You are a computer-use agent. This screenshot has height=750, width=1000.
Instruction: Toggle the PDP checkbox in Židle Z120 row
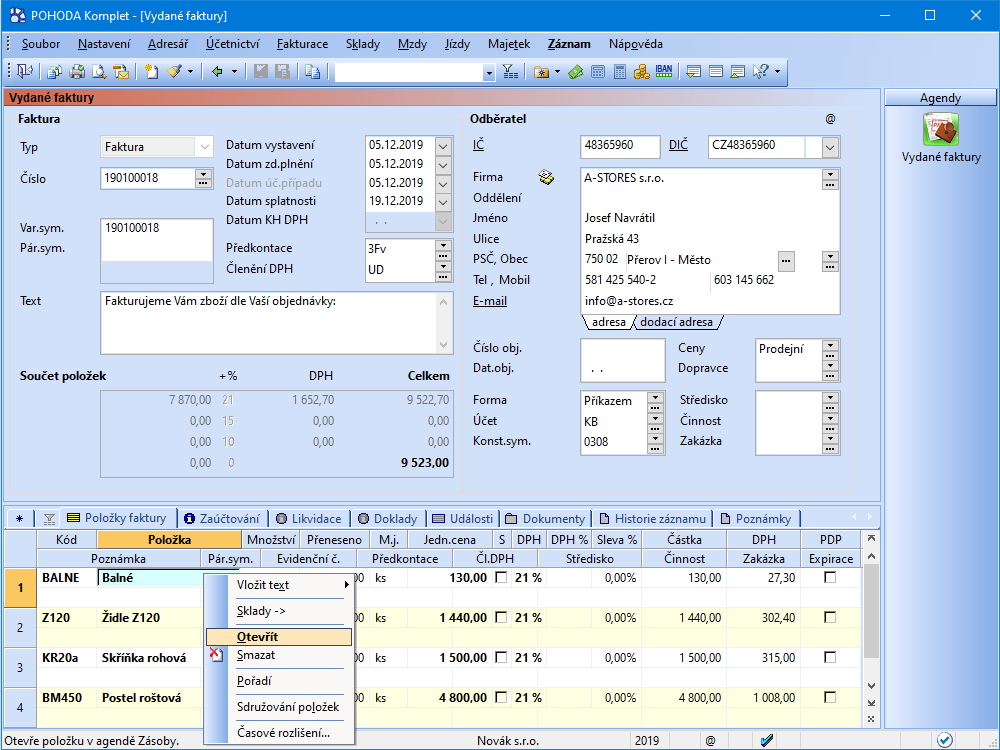(830, 617)
